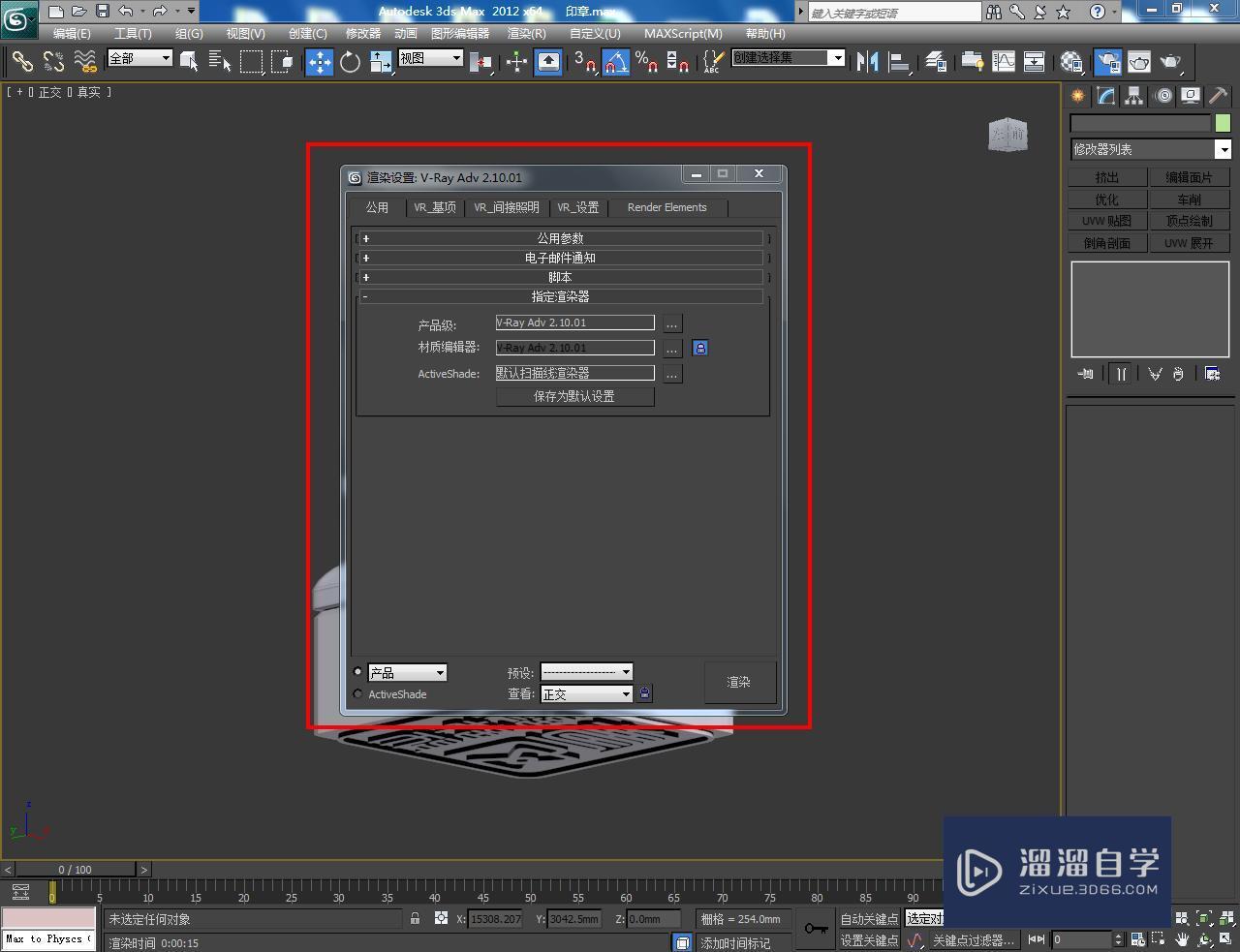Switch to the VR_间接照明 tab

coord(507,207)
